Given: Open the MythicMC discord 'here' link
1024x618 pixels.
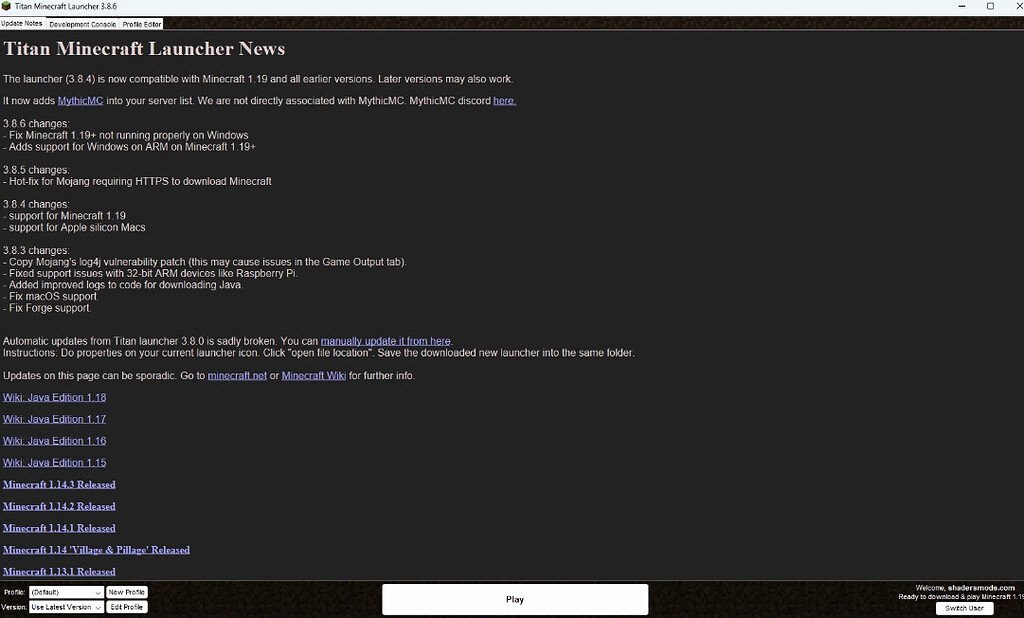Looking at the screenshot, I should [504, 101].
